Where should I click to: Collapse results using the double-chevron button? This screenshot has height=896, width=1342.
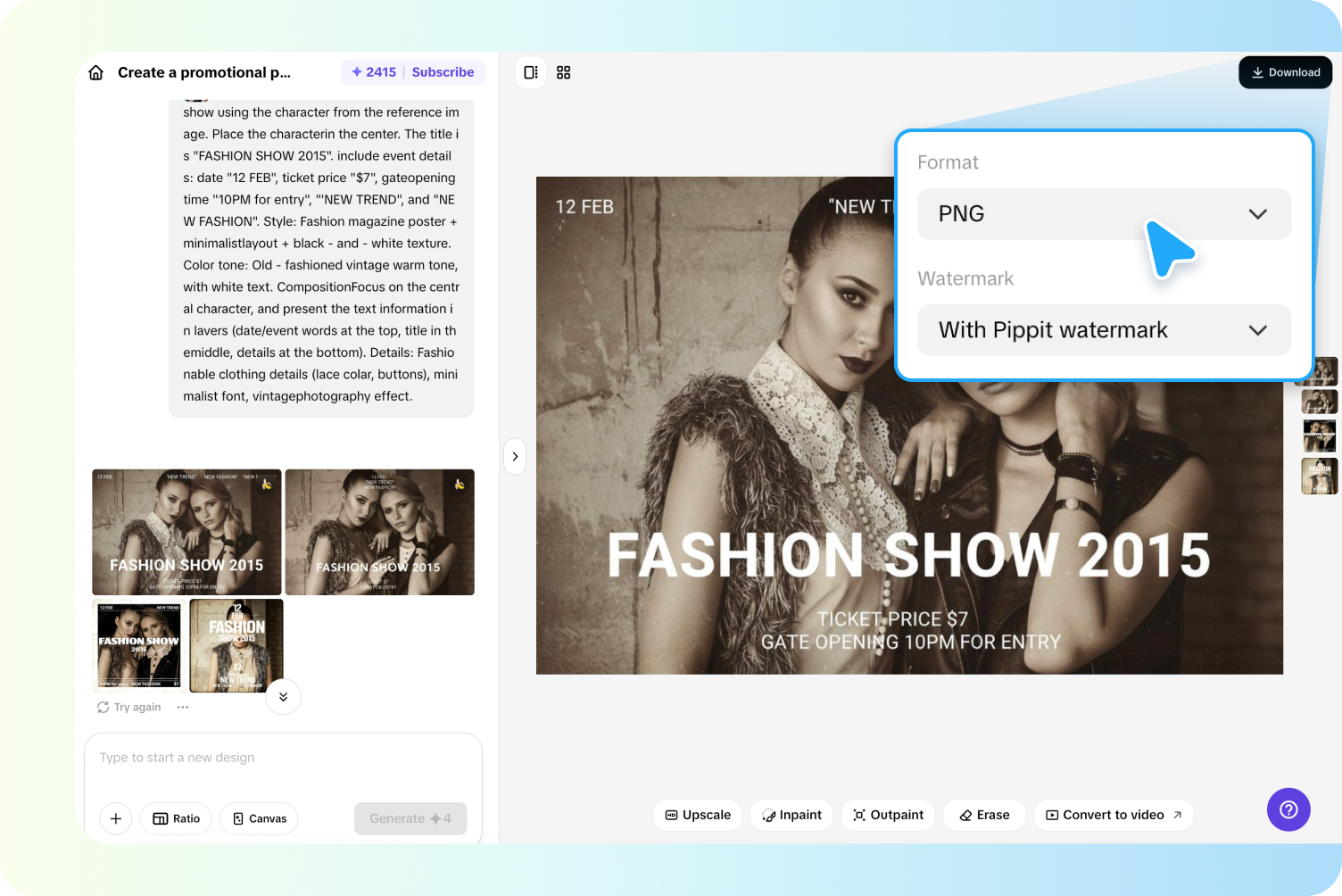click(x=283, y=697)
